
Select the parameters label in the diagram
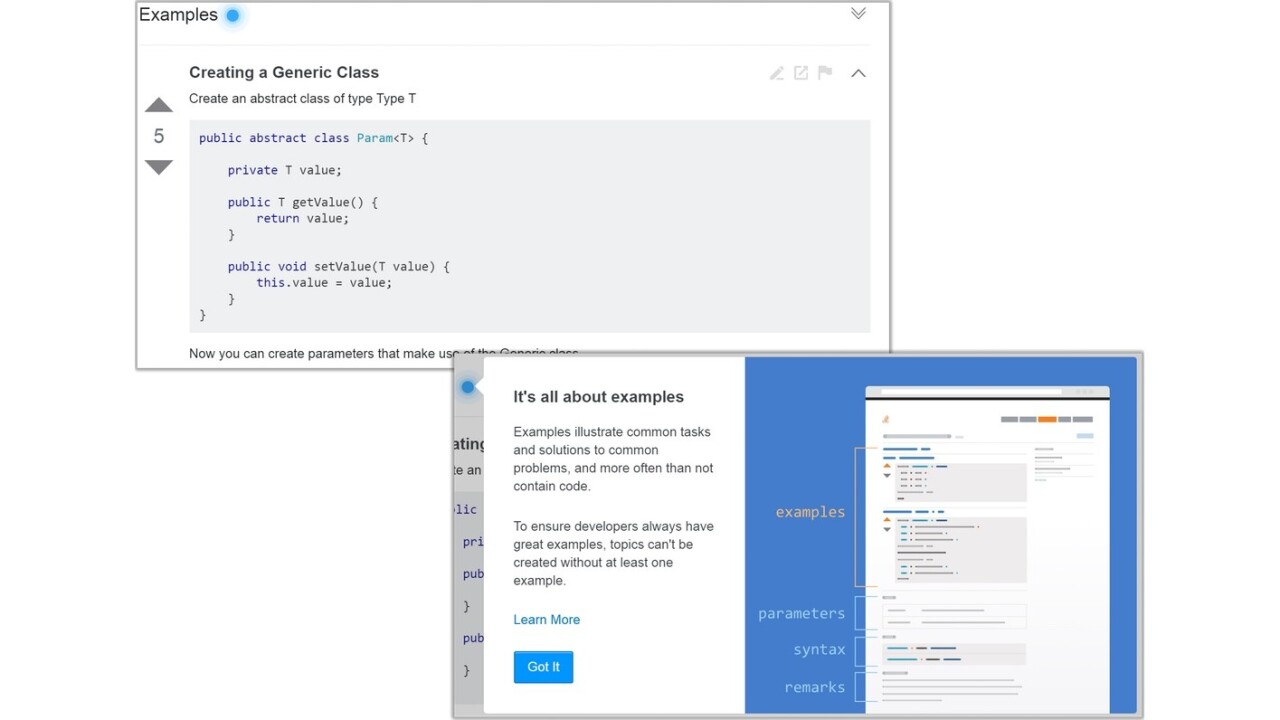801,614
